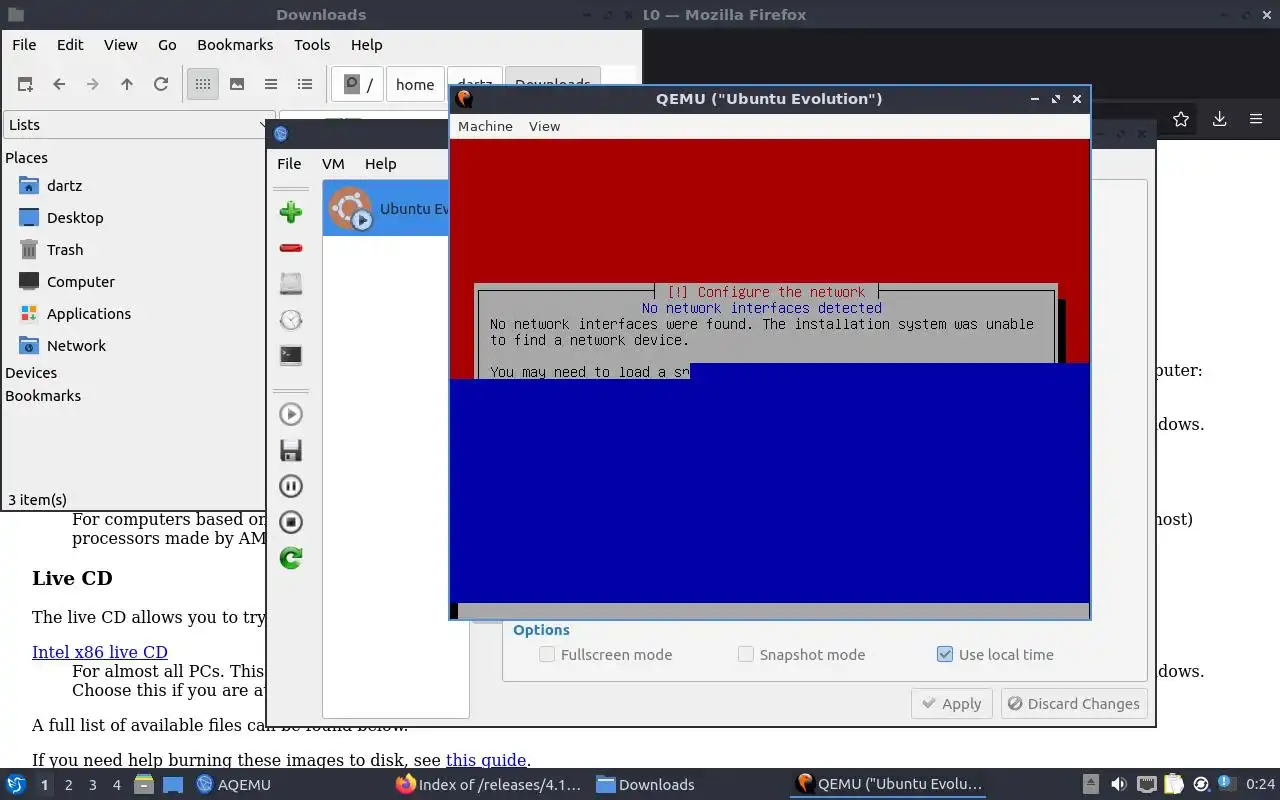Image resolution: width=1280 pixels, height=800 pixels.
Task: Open the AQEMU disk drive toolbar icon
Action: 291,284
